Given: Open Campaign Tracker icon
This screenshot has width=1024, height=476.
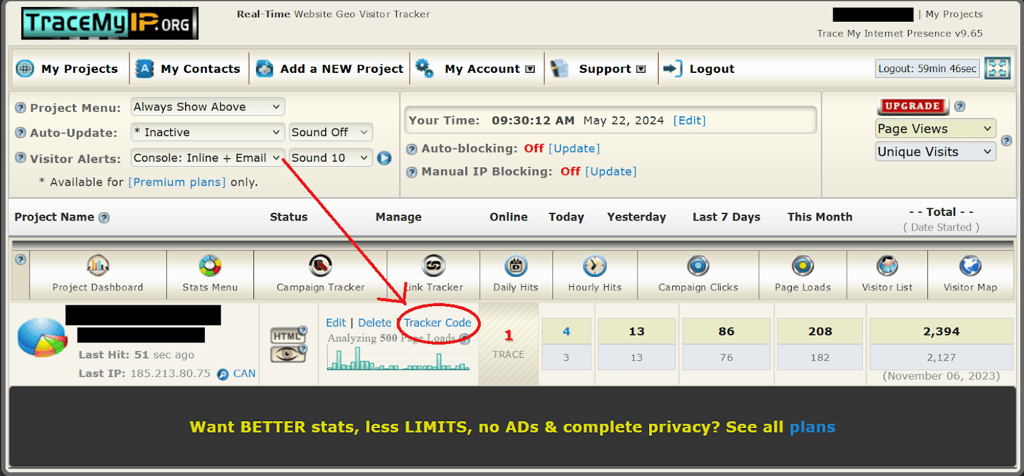Looking at the screenshot, I should (320, 266).
